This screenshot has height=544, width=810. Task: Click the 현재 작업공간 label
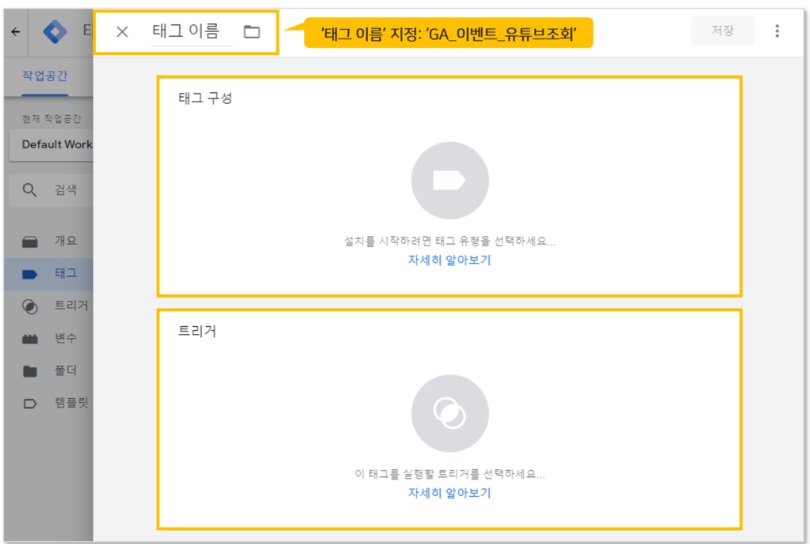[51, 119]
